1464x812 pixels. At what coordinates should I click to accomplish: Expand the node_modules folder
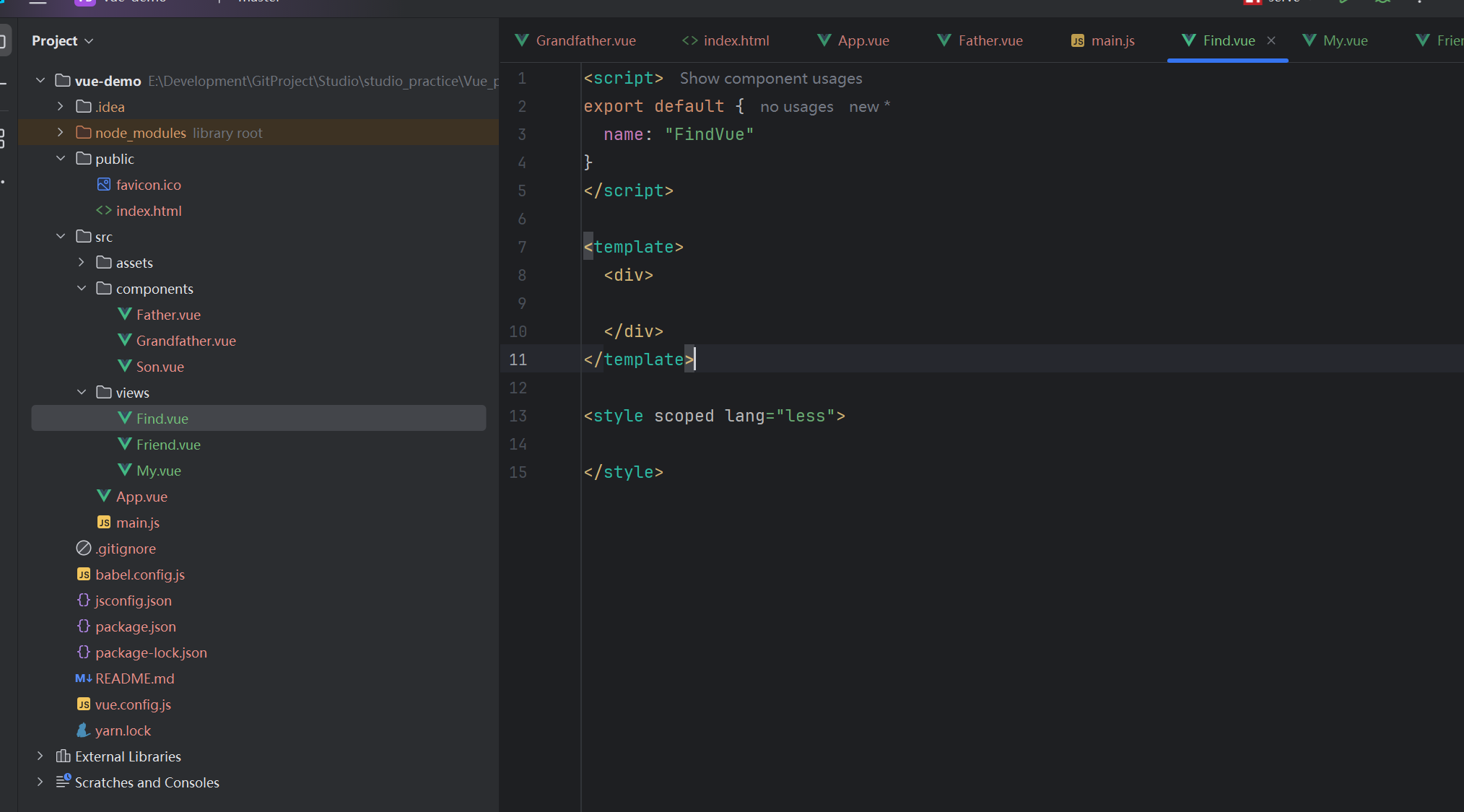click(61, 133)
